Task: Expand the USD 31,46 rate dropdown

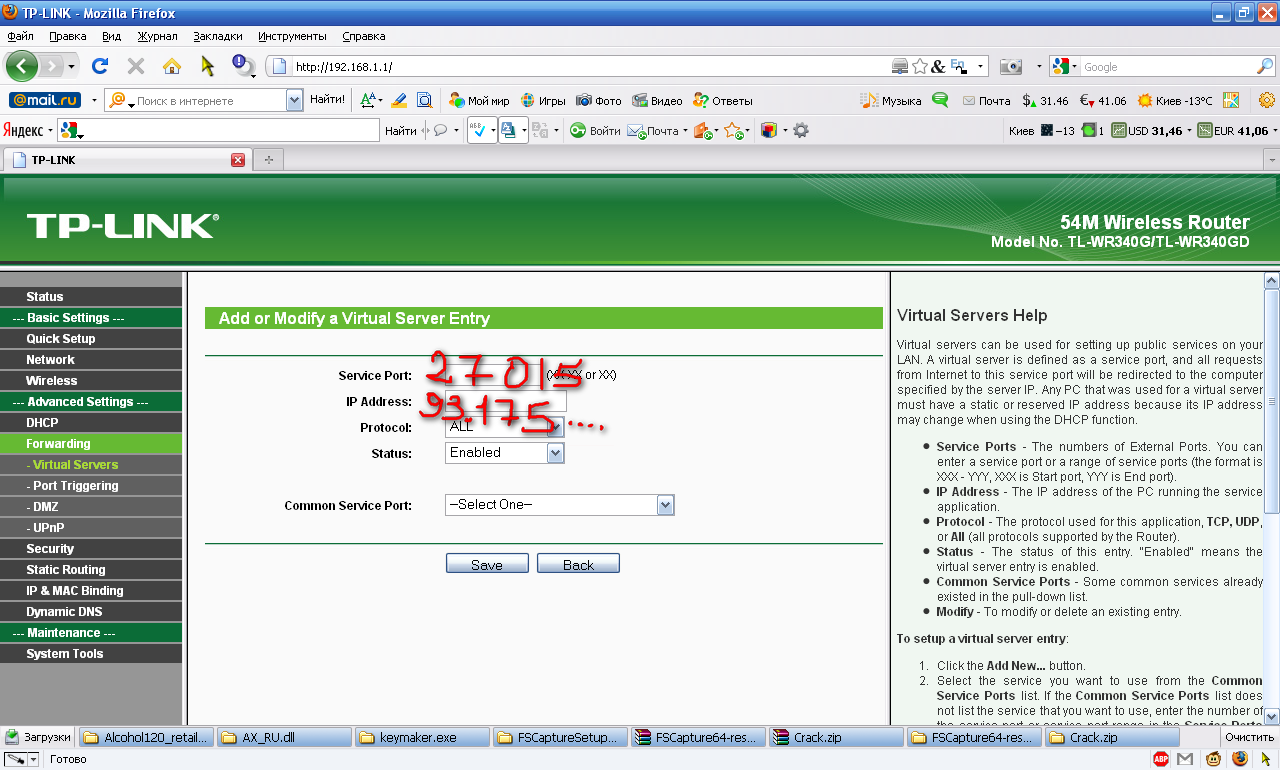Action: [1189, 131]
